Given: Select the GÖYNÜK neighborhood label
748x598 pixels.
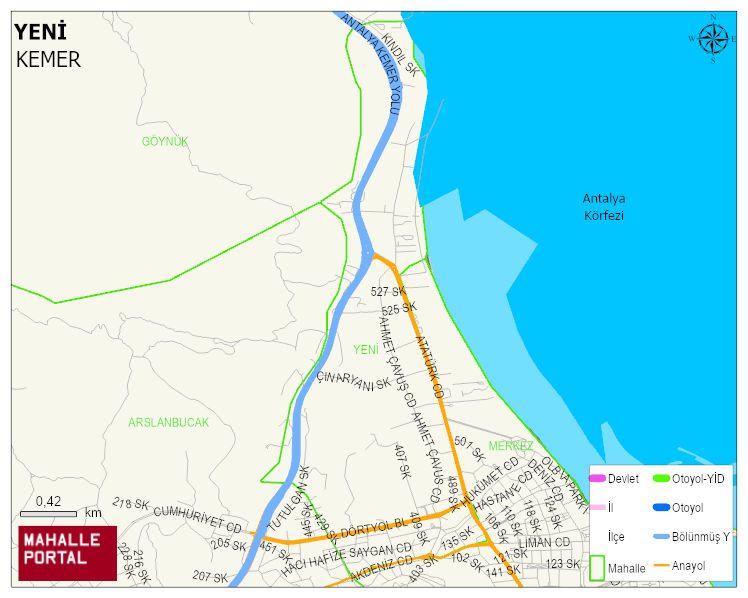Looking at the screenshot, I should (165, 142).
